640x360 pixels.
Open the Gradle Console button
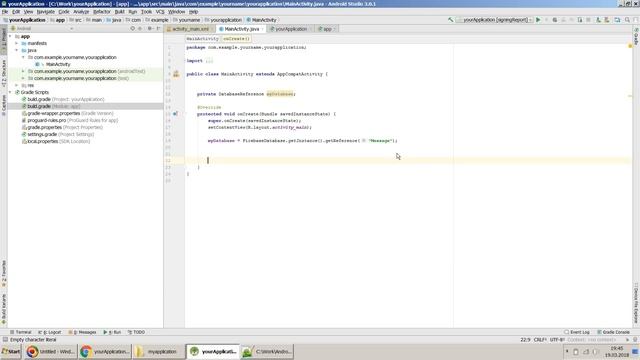613,332
